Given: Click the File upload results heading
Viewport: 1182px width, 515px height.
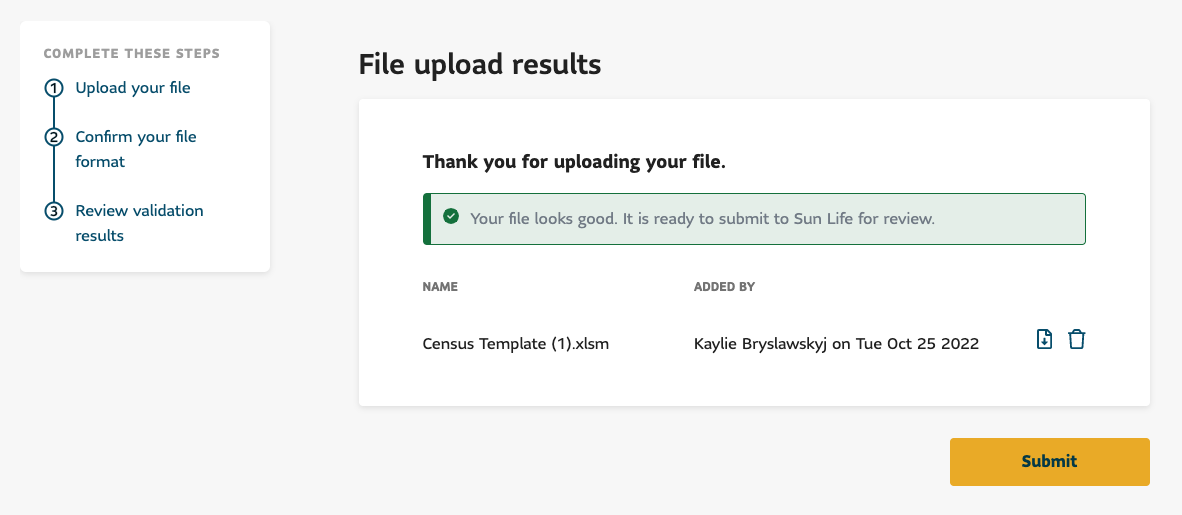Looking at the screenshot, I should pyautogui.click(x=479, y=65).
